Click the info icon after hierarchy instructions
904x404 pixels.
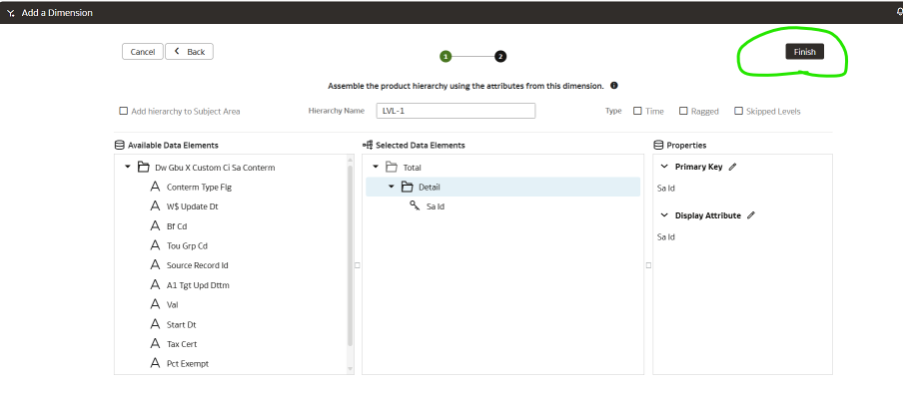[x=614, y=86]
